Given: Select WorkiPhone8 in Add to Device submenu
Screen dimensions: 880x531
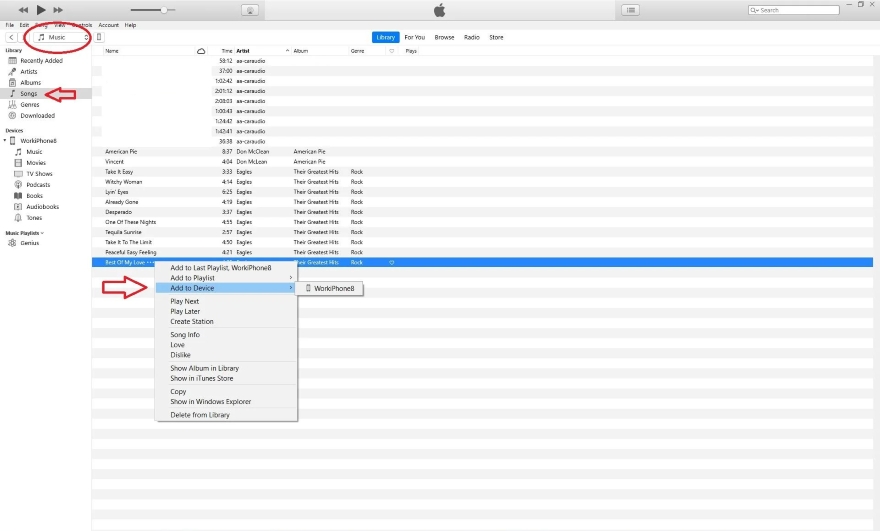Looking at the screenshot, I should point(334,289).
